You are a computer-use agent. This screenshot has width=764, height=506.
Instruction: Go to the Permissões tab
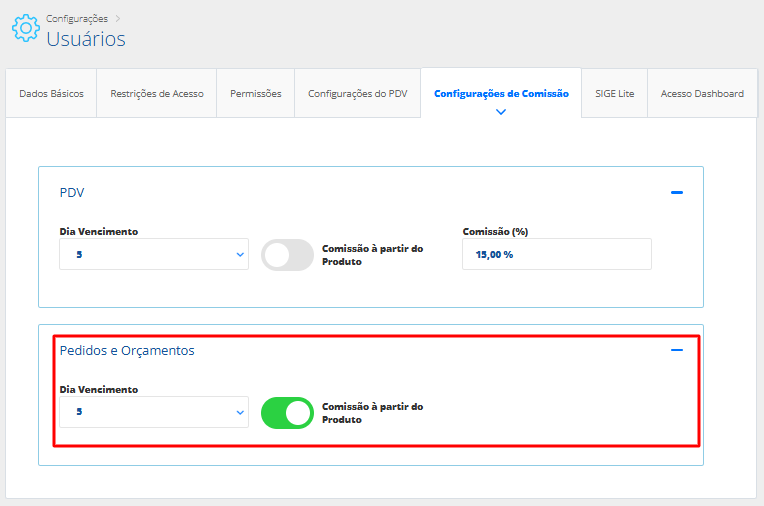pos(255,94)
